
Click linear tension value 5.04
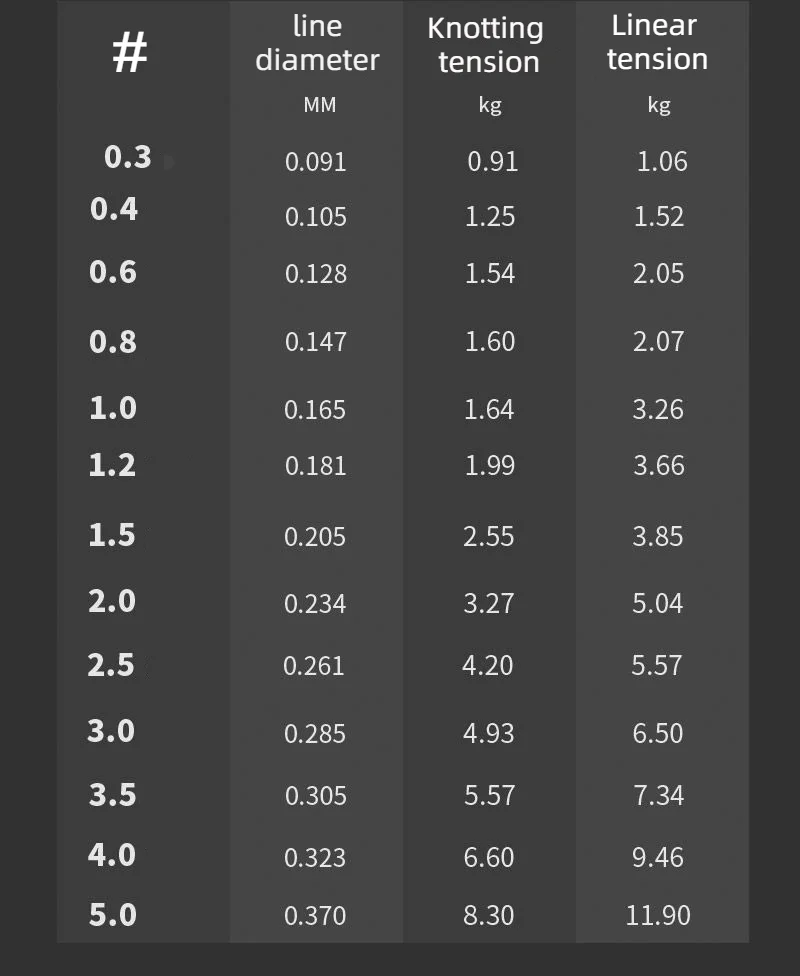point(658,603)
